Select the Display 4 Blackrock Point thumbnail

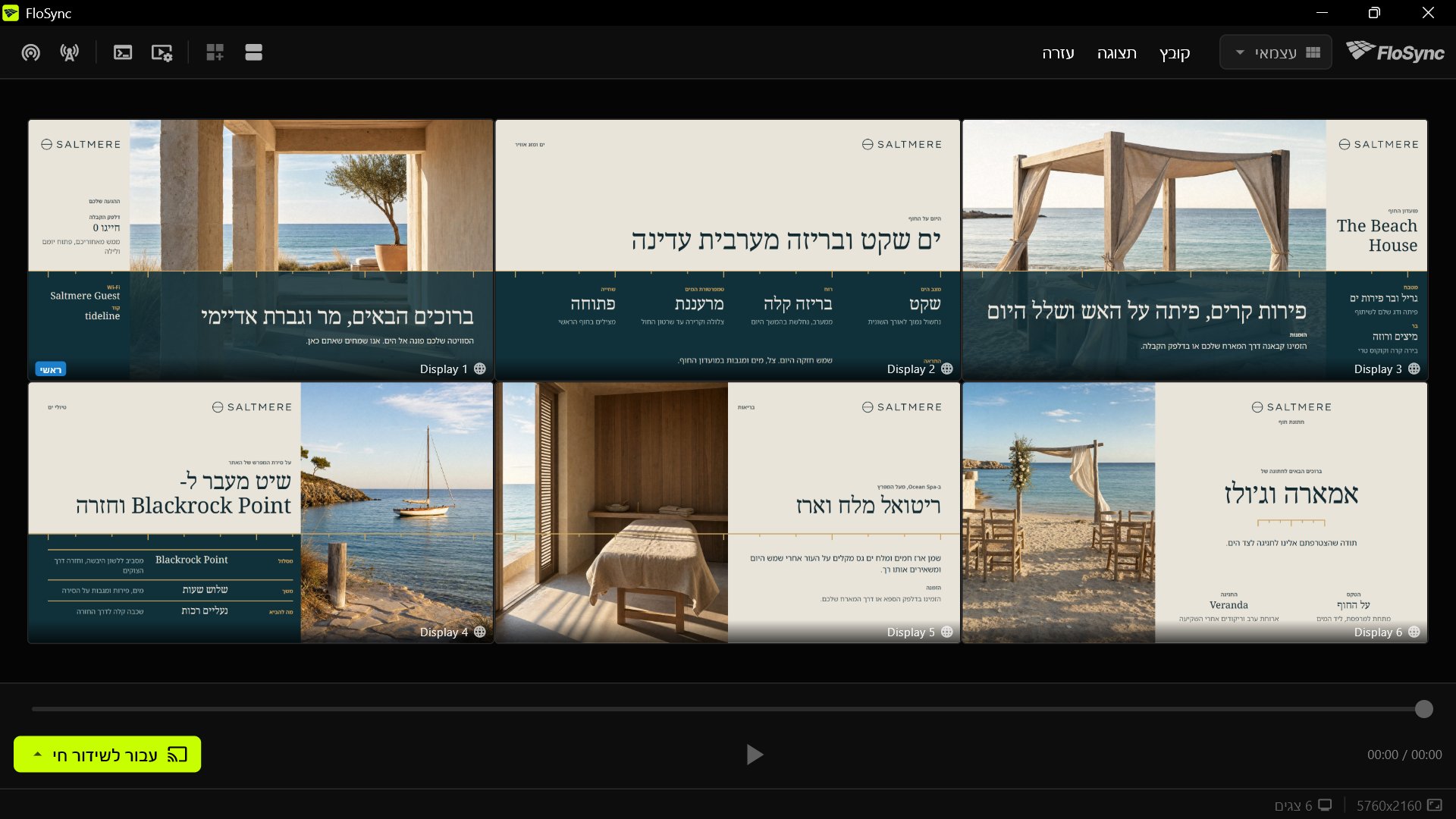click(261, 513)
